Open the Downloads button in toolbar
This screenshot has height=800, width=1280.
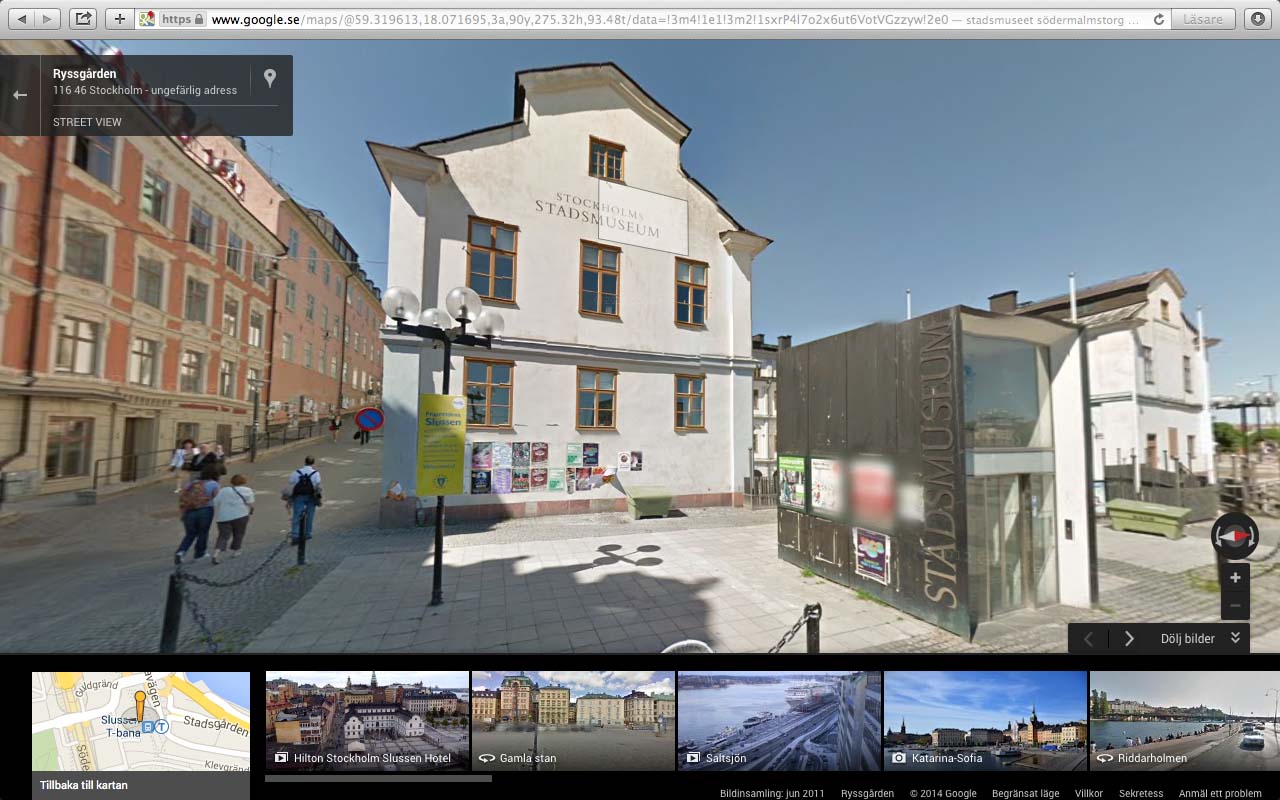point(1258,19)
